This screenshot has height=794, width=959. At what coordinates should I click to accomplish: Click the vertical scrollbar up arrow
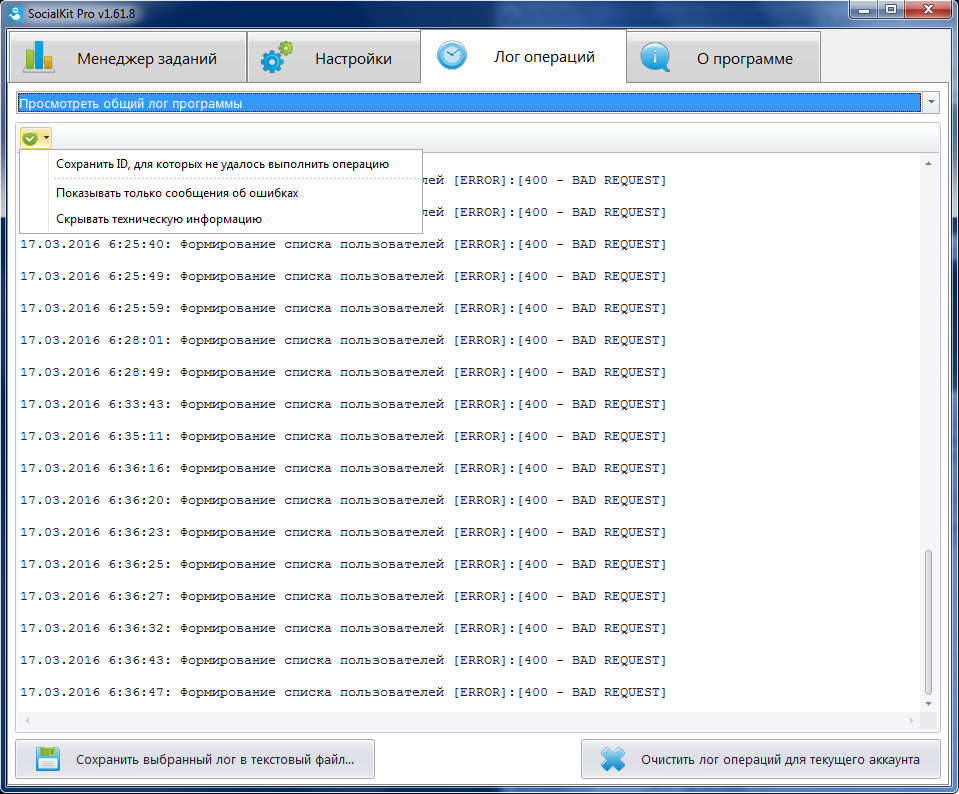click(x=928, y=163)
